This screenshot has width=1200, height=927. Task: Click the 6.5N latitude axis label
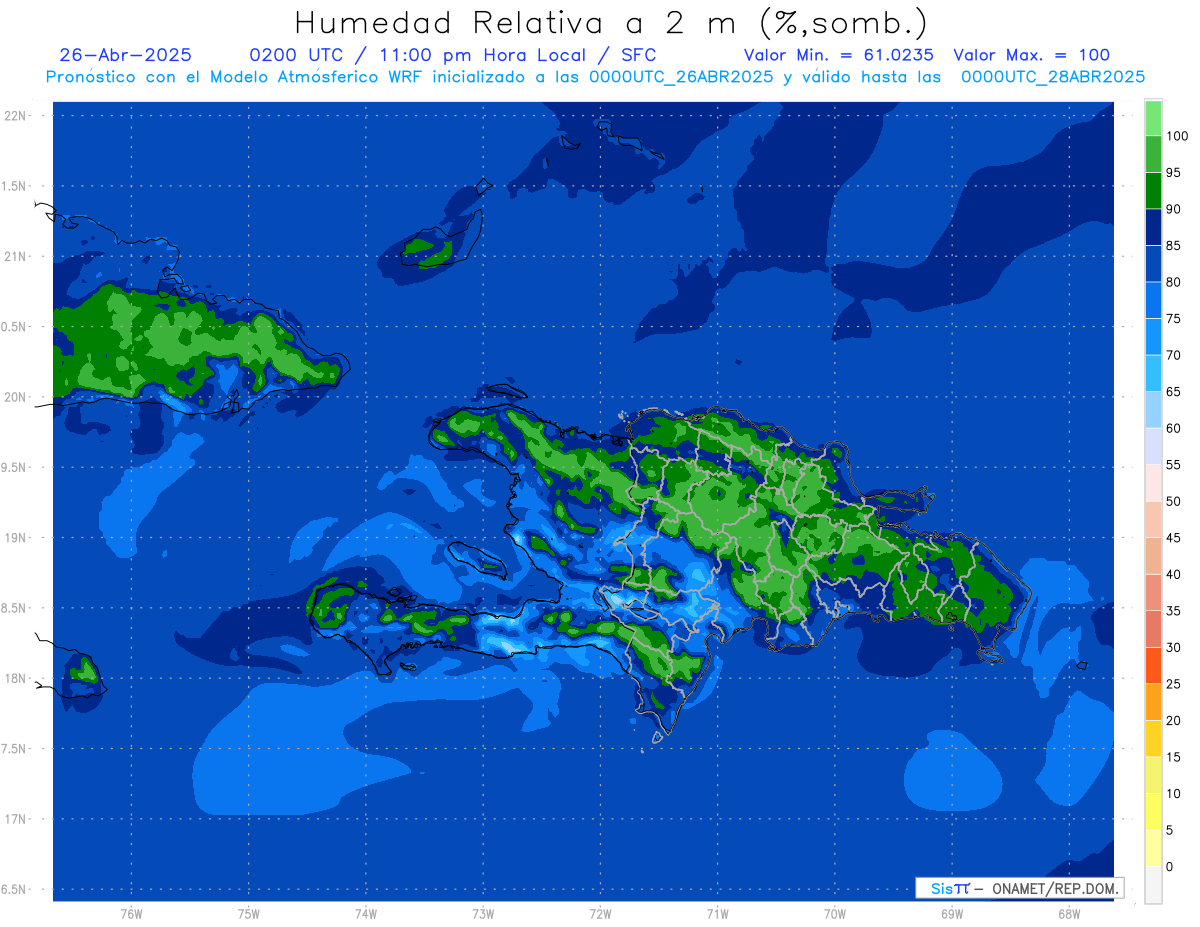pyautogui.click(x=15, y=889)
